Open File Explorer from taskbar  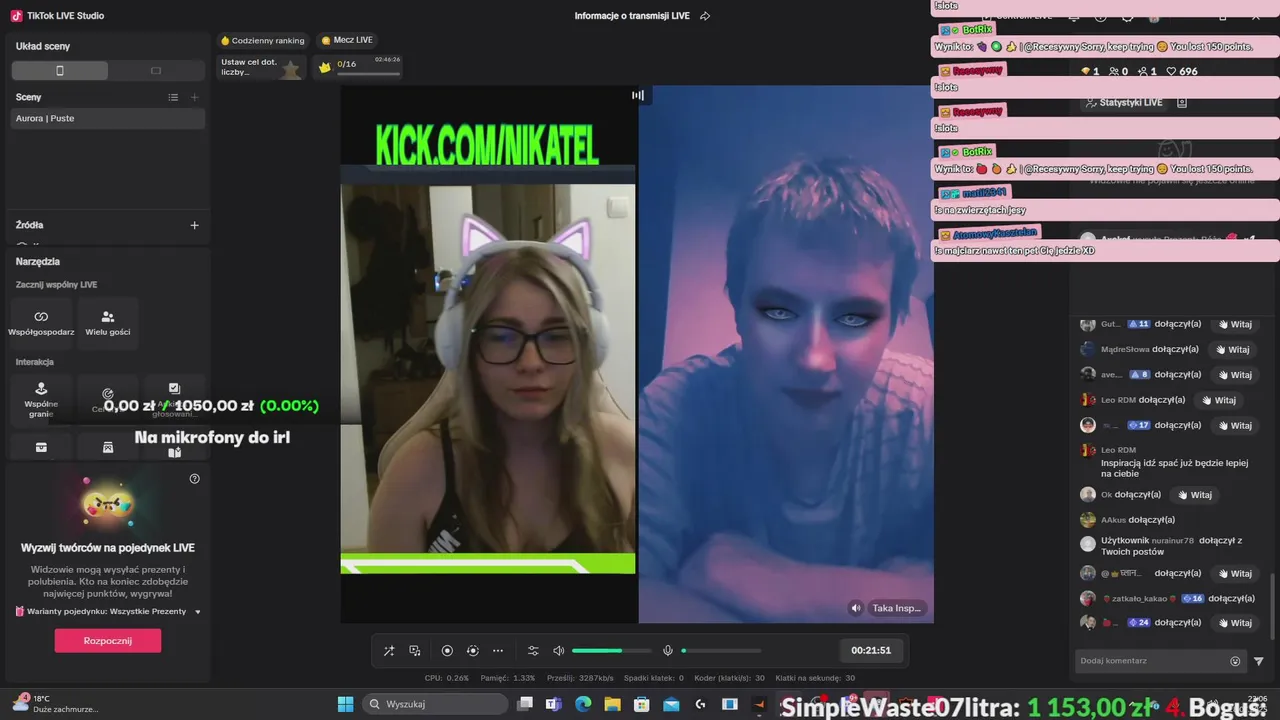612,704
